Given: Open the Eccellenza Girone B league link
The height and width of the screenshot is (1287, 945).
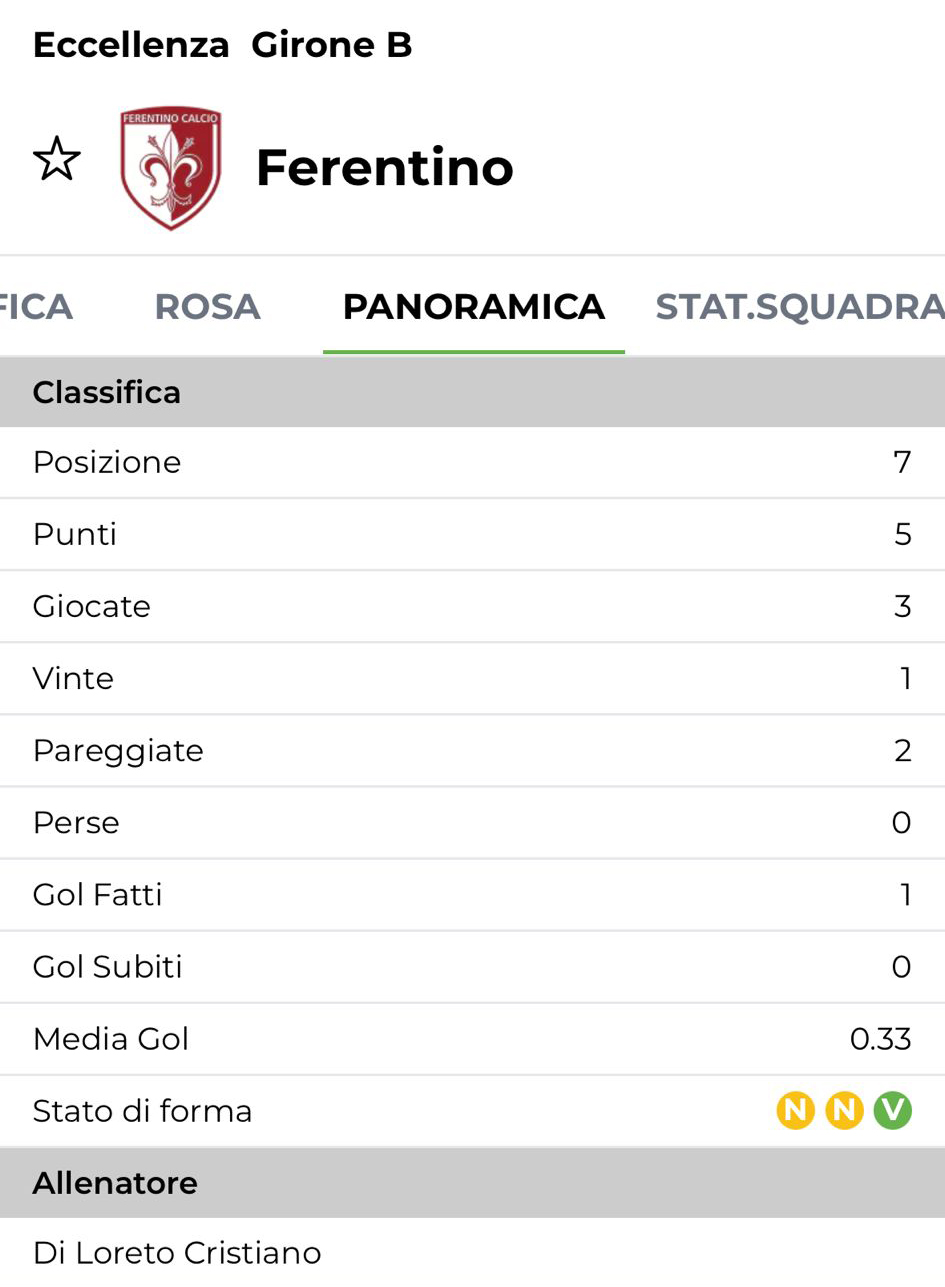Looking at the screenshot, I should tap(222, 45).
